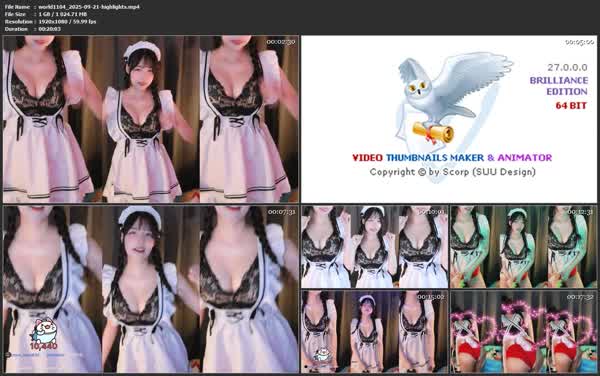Open the green-tinted thumbnail at 00:12:31

pos(523,247)
